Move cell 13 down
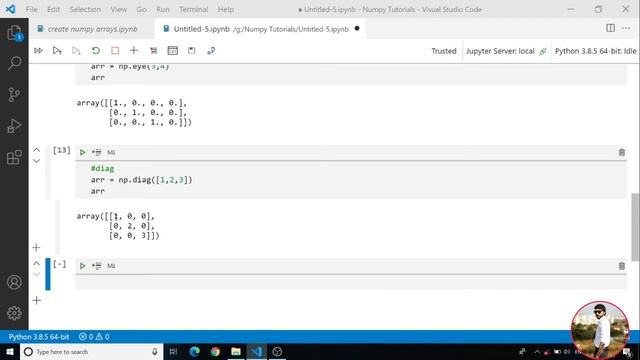 coord(36,161)
